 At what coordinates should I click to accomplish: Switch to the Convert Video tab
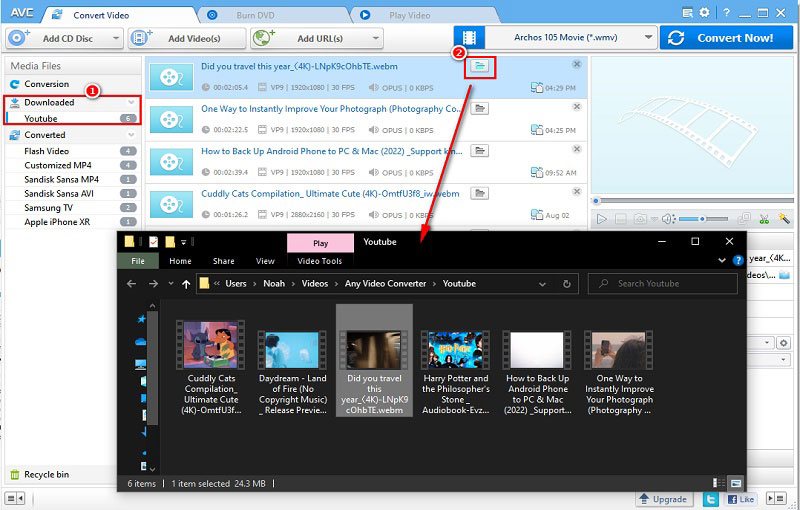click(101, 15)
